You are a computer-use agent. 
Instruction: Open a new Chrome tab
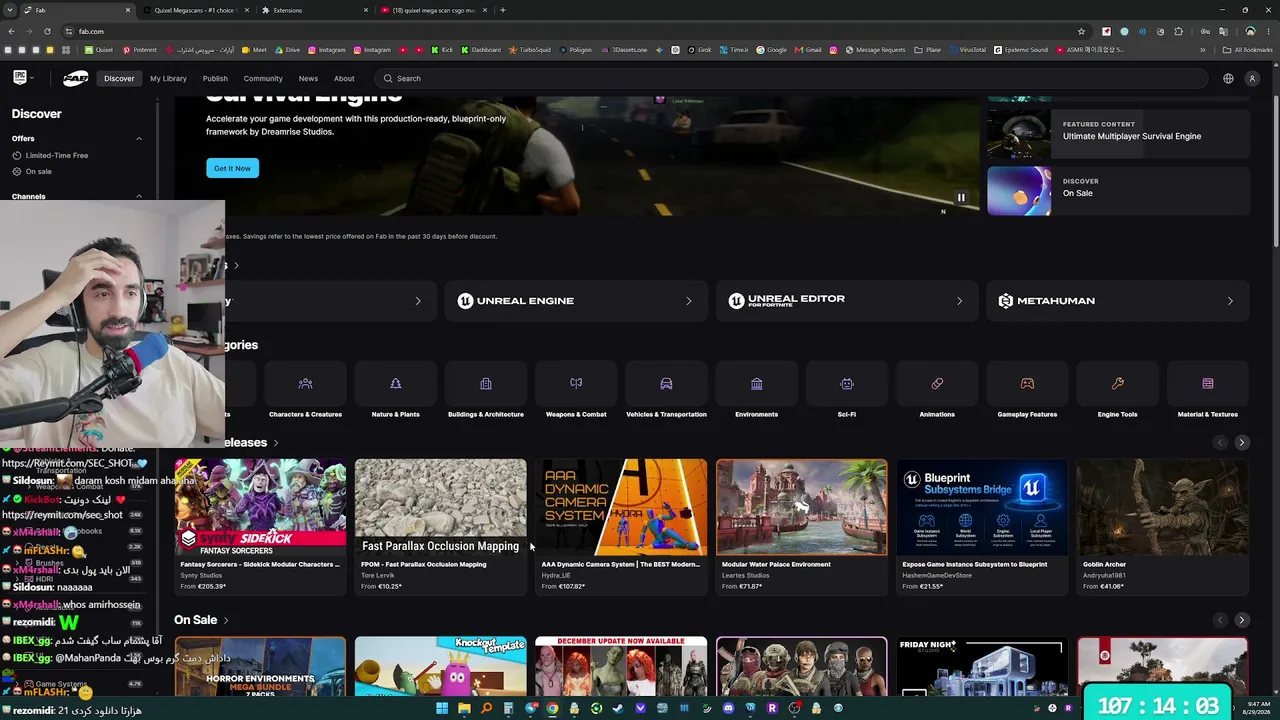[502, 10]
